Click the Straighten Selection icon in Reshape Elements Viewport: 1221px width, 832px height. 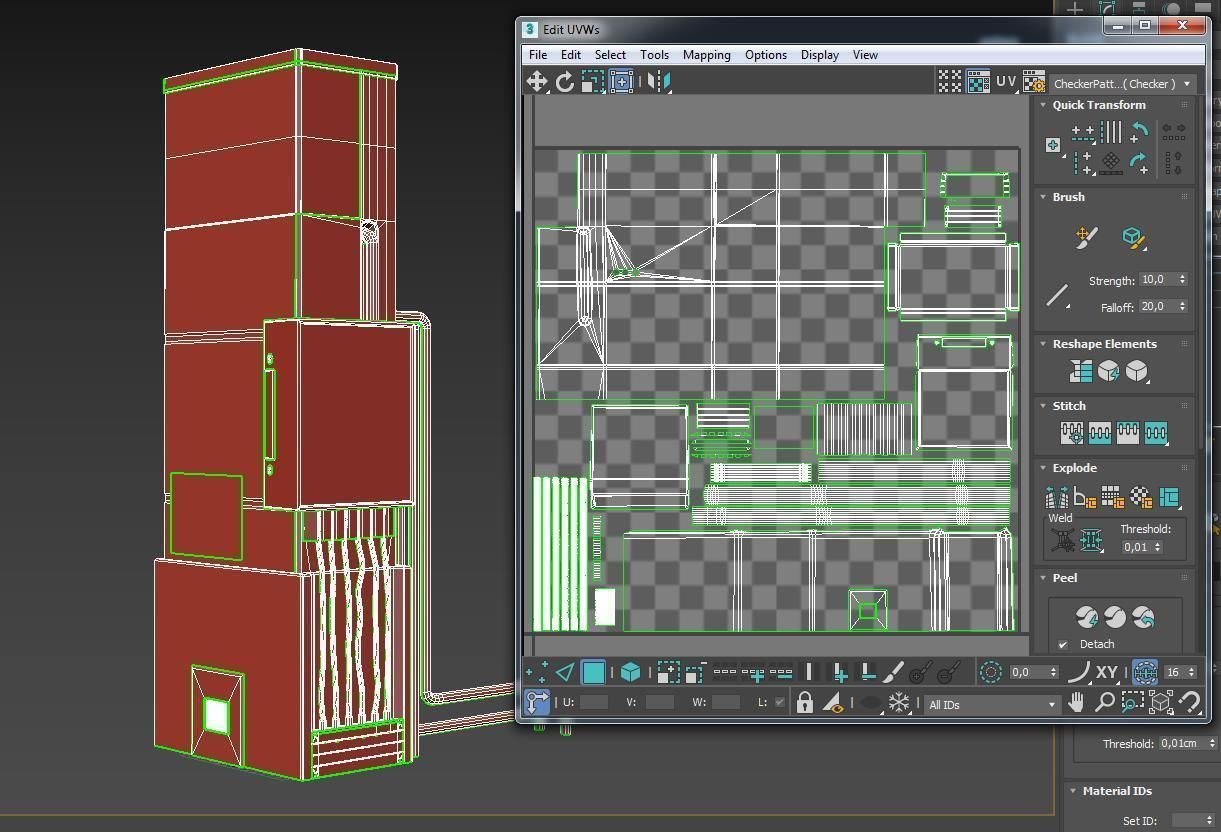pos(1081,372)
